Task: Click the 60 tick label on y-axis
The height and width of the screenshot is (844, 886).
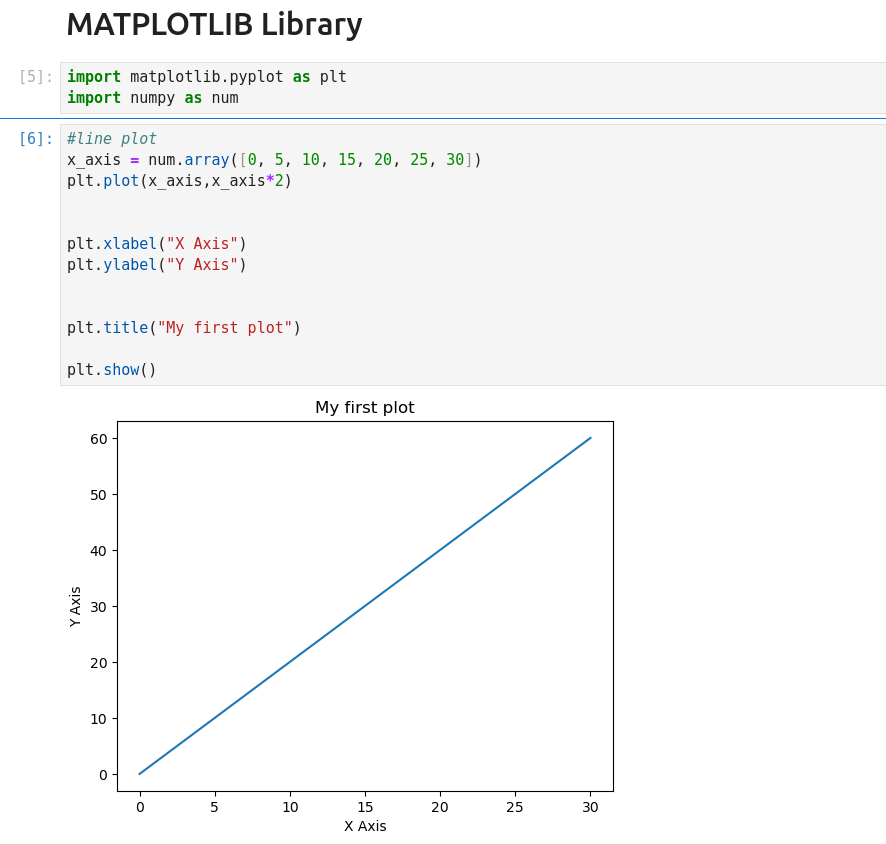Action: [x=97, y=438]
